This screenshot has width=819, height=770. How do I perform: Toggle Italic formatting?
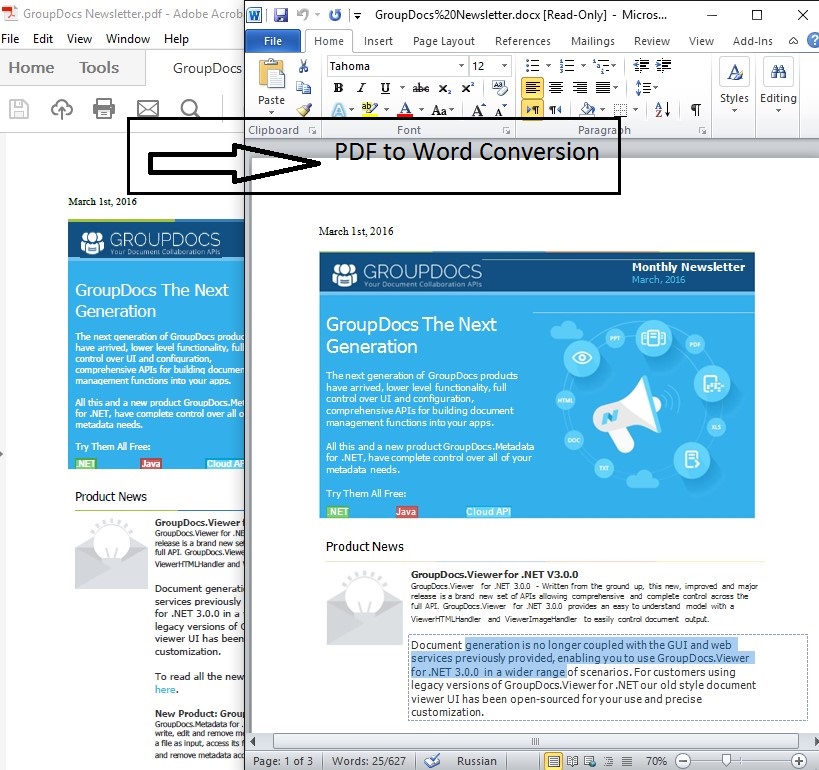pos(361,88)
